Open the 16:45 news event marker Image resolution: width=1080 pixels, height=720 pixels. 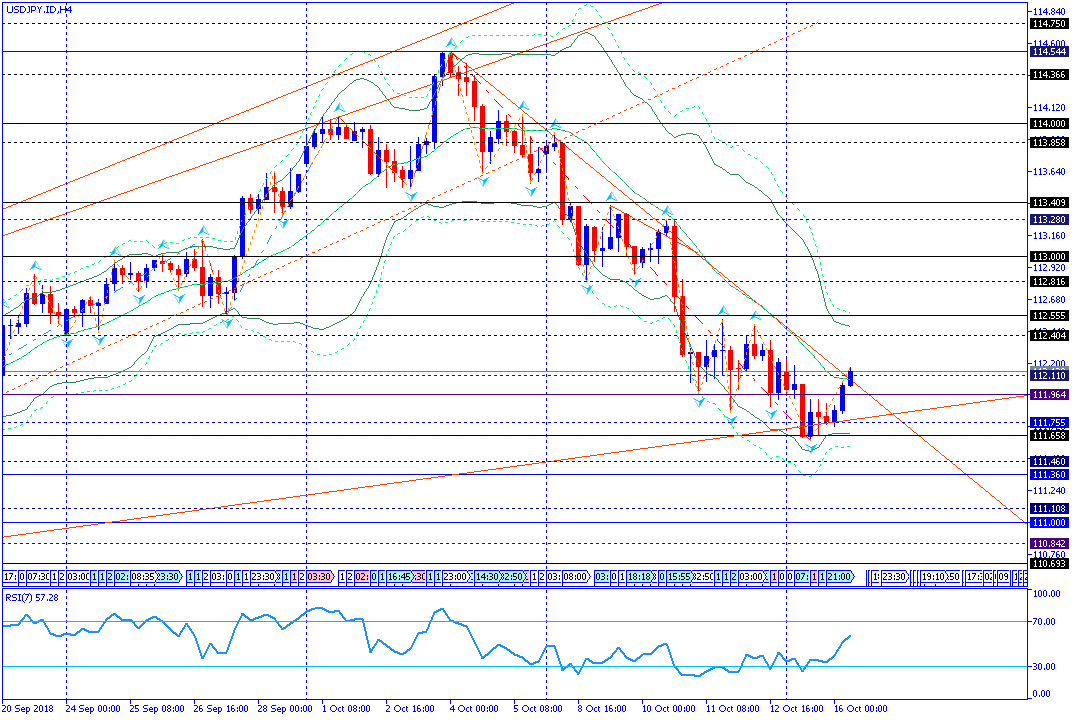point(399,577)
